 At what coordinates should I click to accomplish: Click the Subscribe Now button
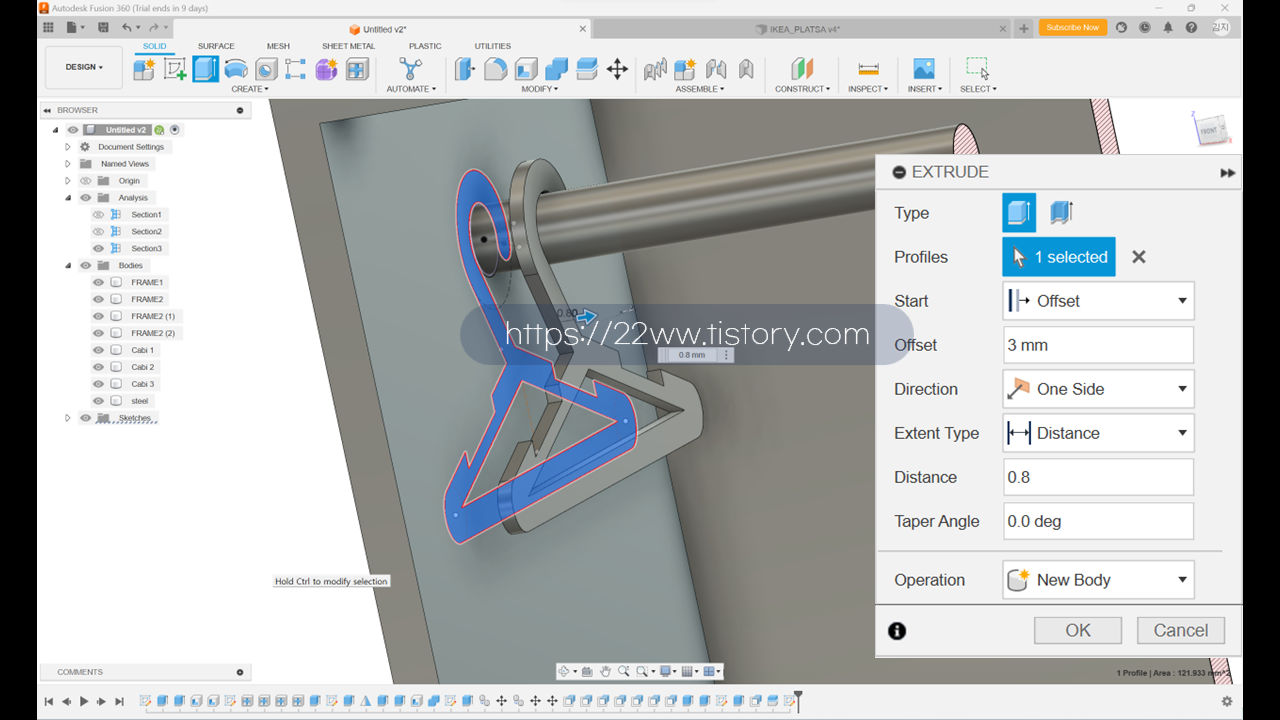pos(1073,28)
